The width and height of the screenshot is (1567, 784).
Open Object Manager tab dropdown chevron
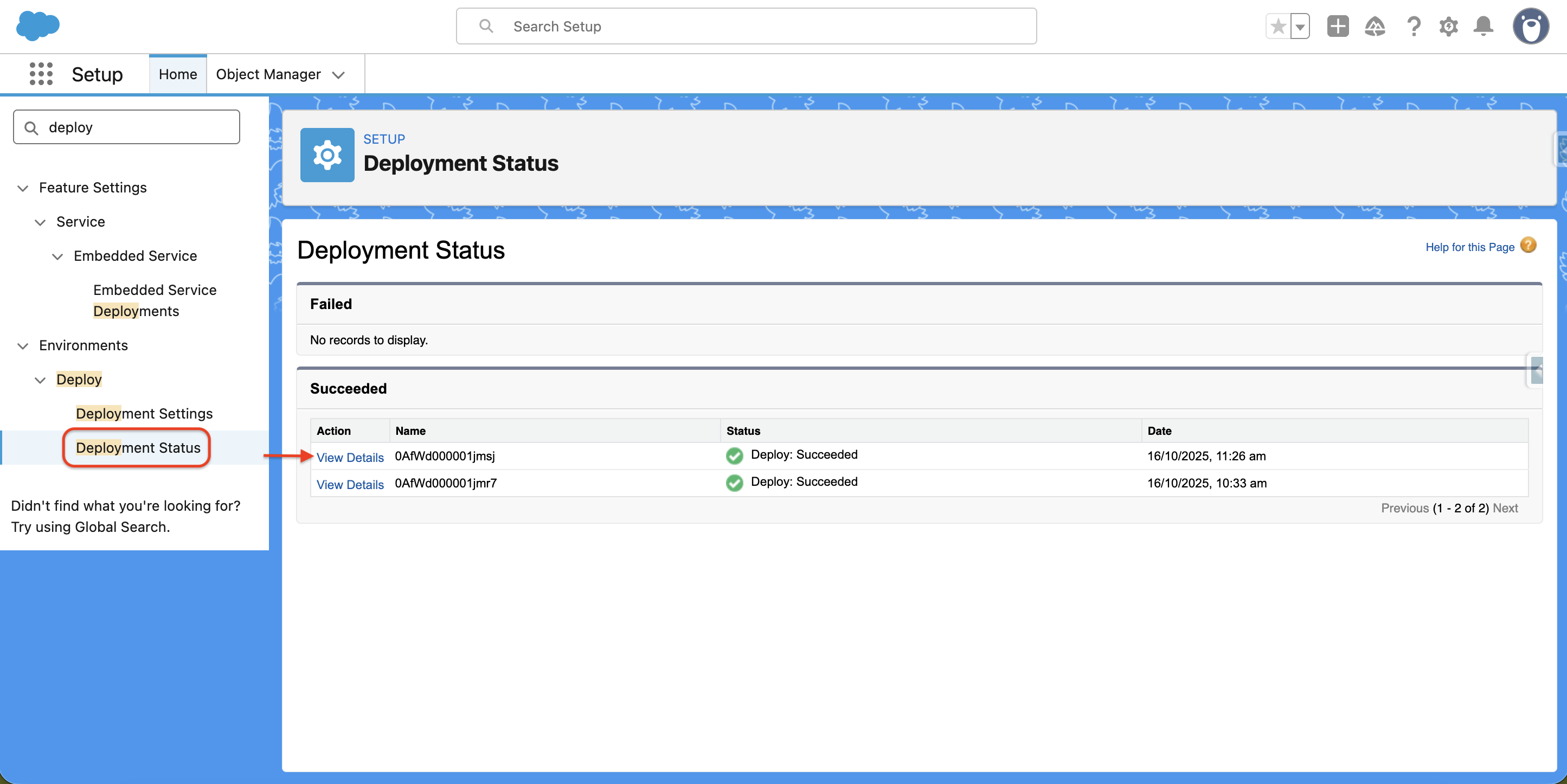(339, 74)
